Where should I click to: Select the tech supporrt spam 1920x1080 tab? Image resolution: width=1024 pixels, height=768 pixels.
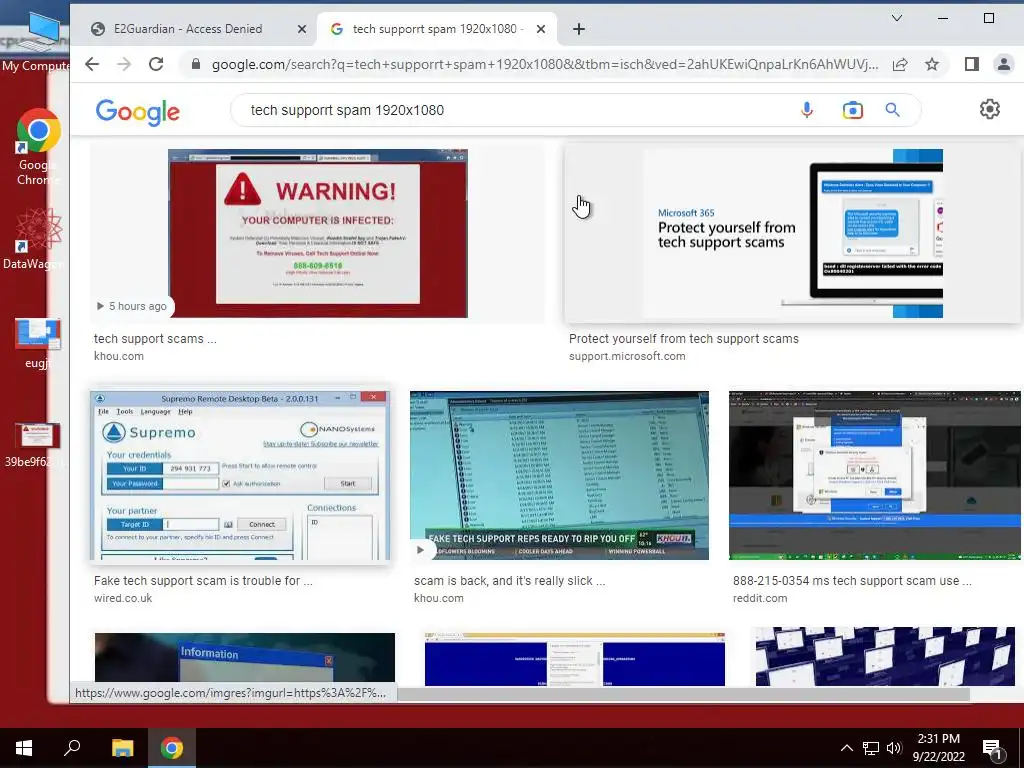coord(434,29)
